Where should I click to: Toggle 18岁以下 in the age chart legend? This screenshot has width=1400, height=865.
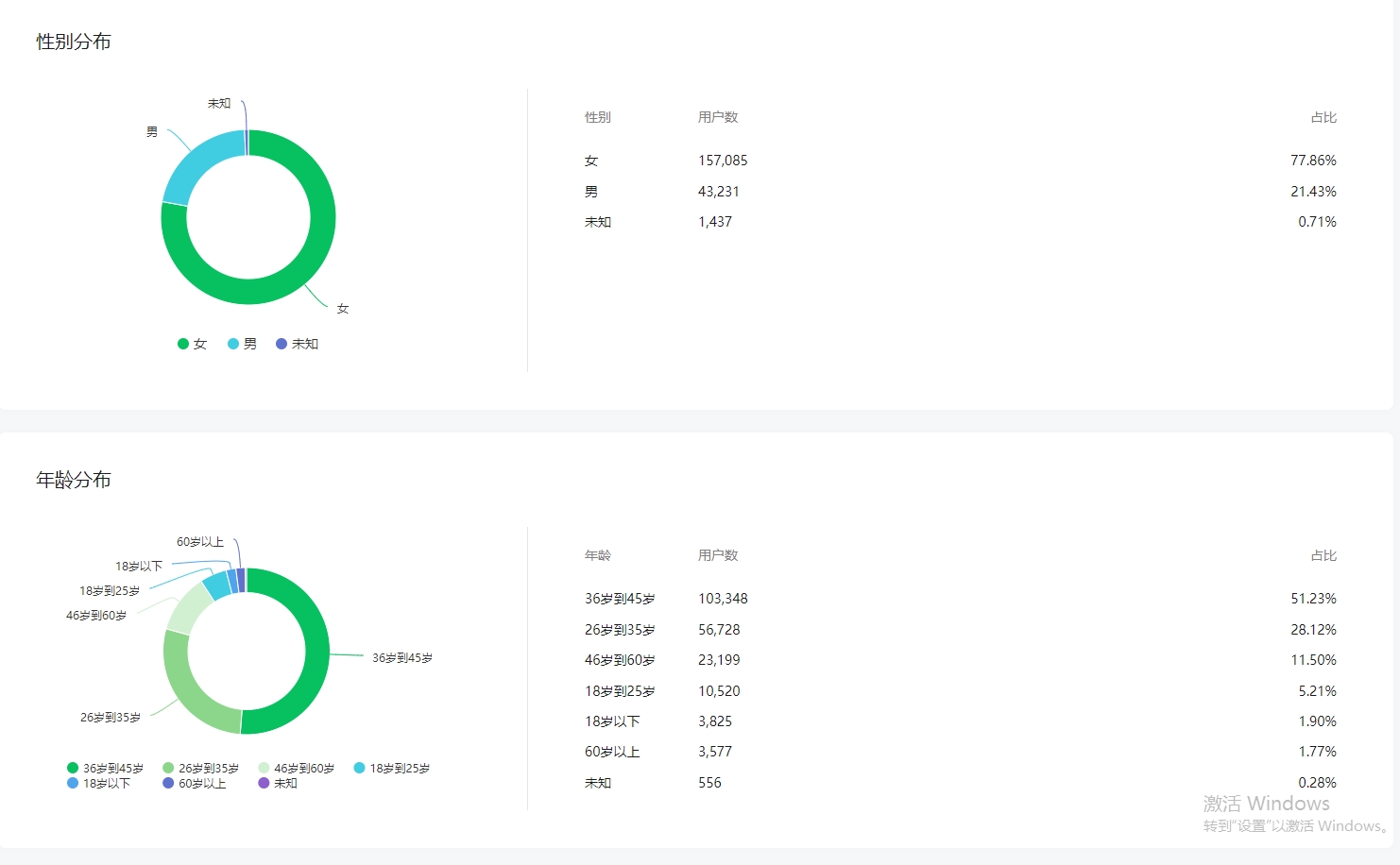[99, 784]
